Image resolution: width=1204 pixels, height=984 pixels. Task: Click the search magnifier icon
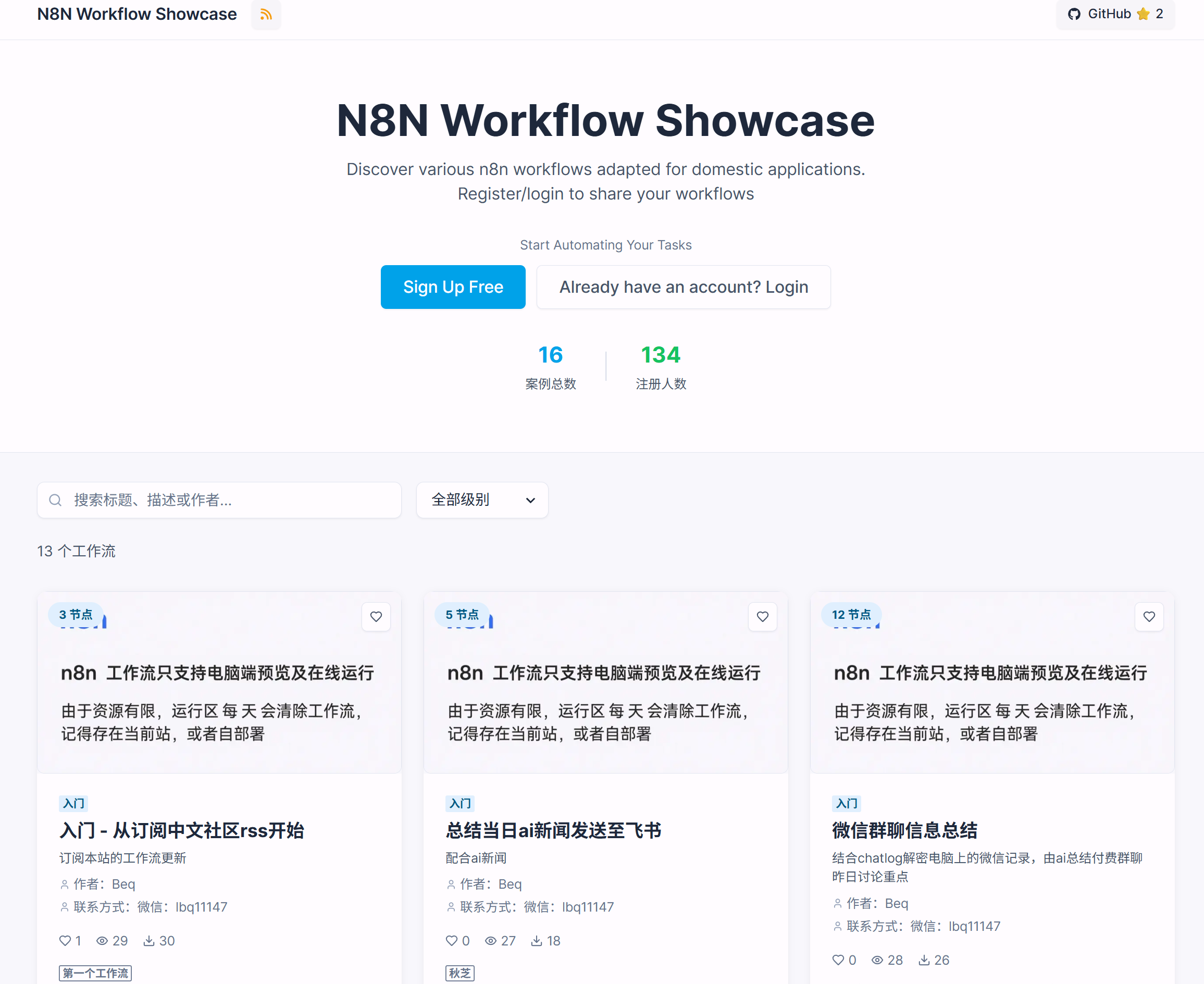pyautogui.click(x=55, y=500)
